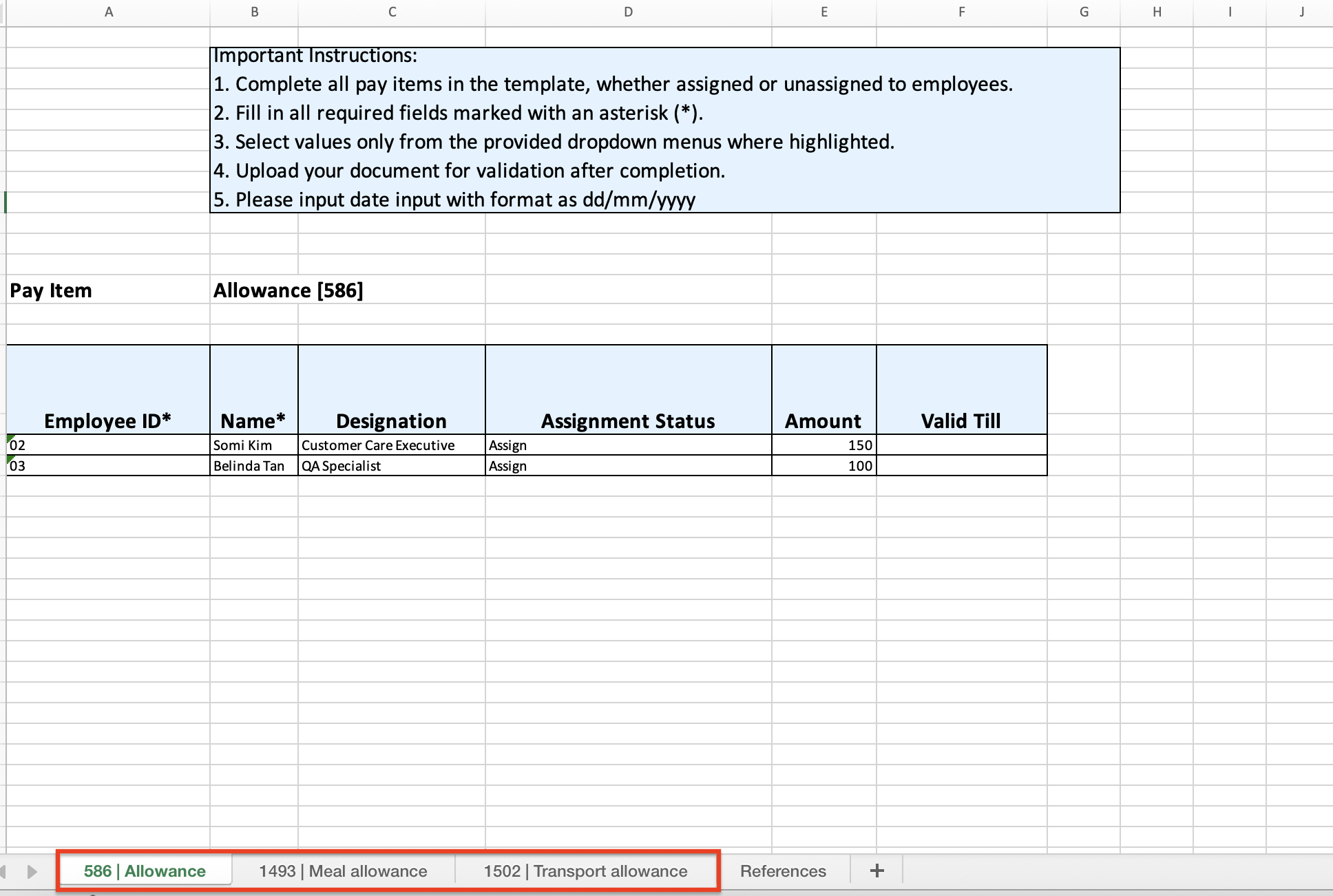The height and width of the screenshot is (896, 1333).
Task: Click the Important Instructions text box
Action: pyautogui.click(x=664, y=129)
